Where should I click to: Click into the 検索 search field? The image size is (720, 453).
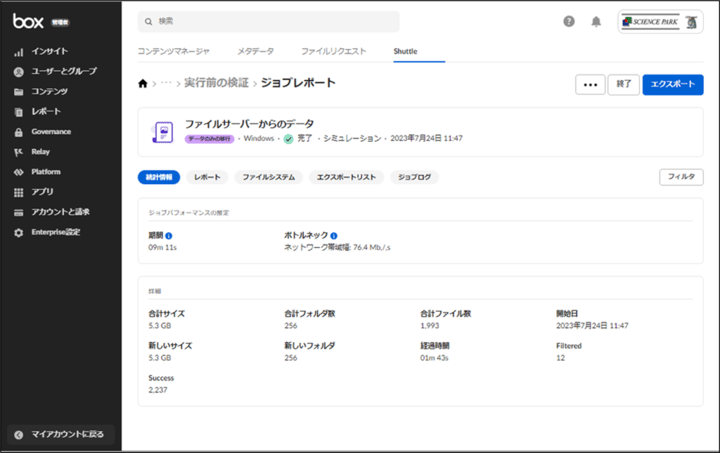(x=270, y=21)
